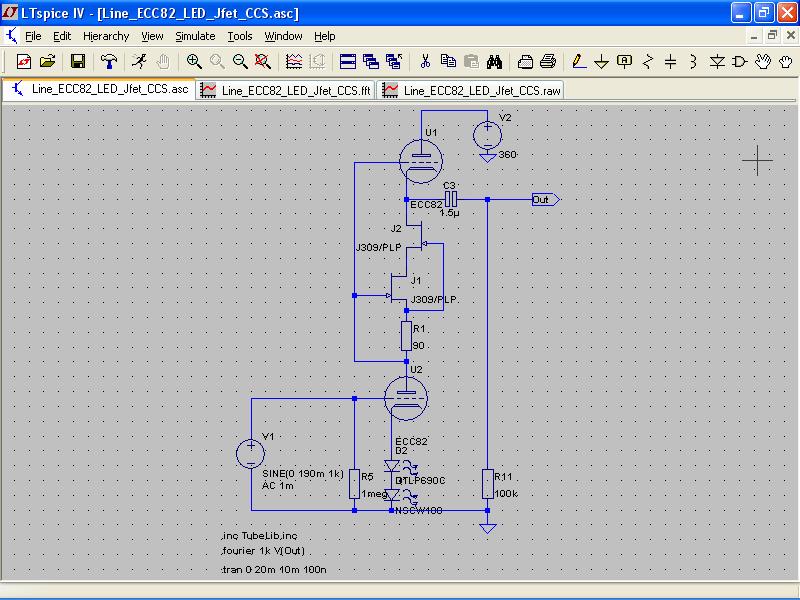This screenshot has width=800, height=600.
Task: Select resistor R1 in the schematic
Action: 406,336
